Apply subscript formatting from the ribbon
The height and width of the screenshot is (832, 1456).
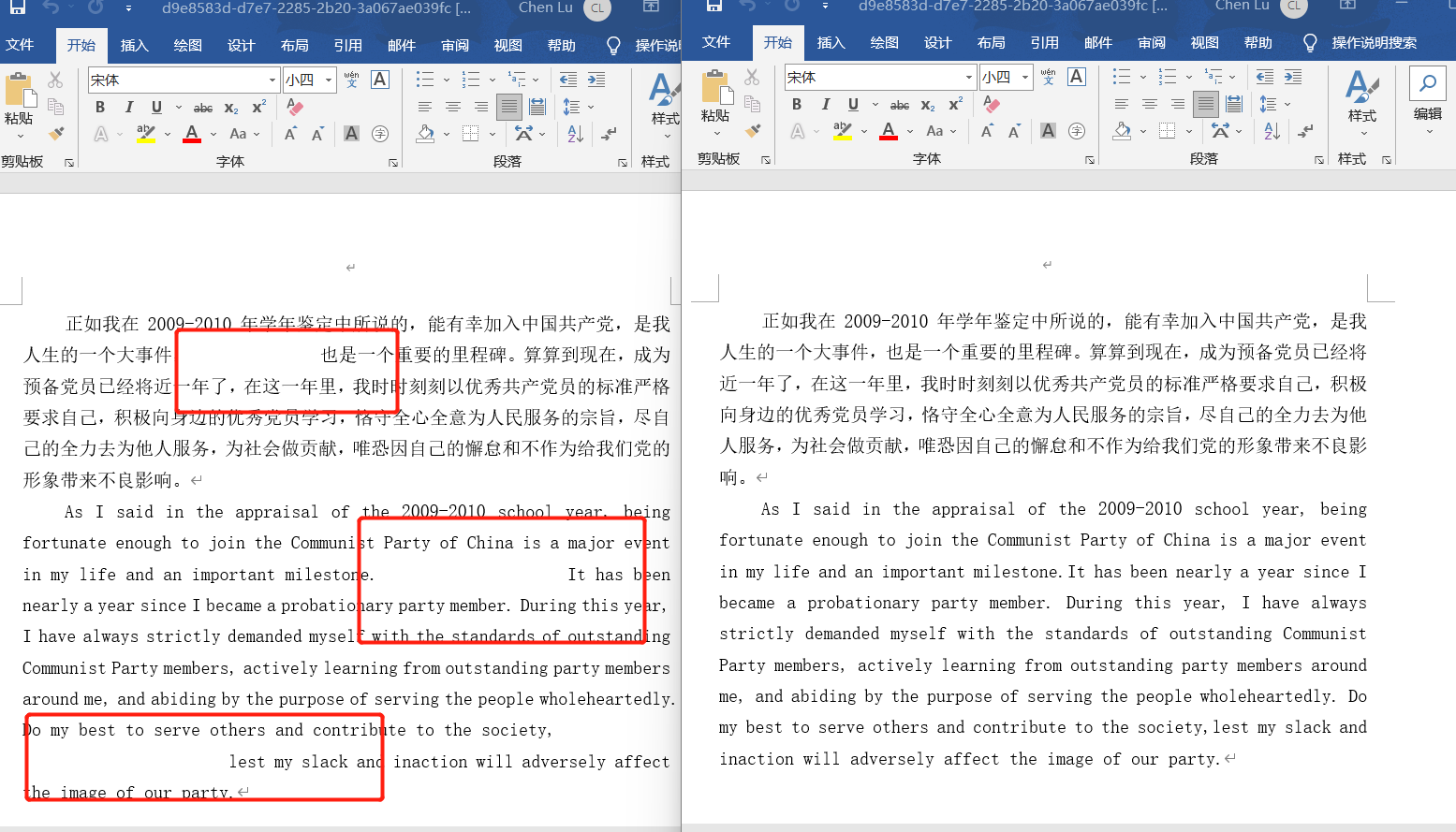tap(230, 108)
